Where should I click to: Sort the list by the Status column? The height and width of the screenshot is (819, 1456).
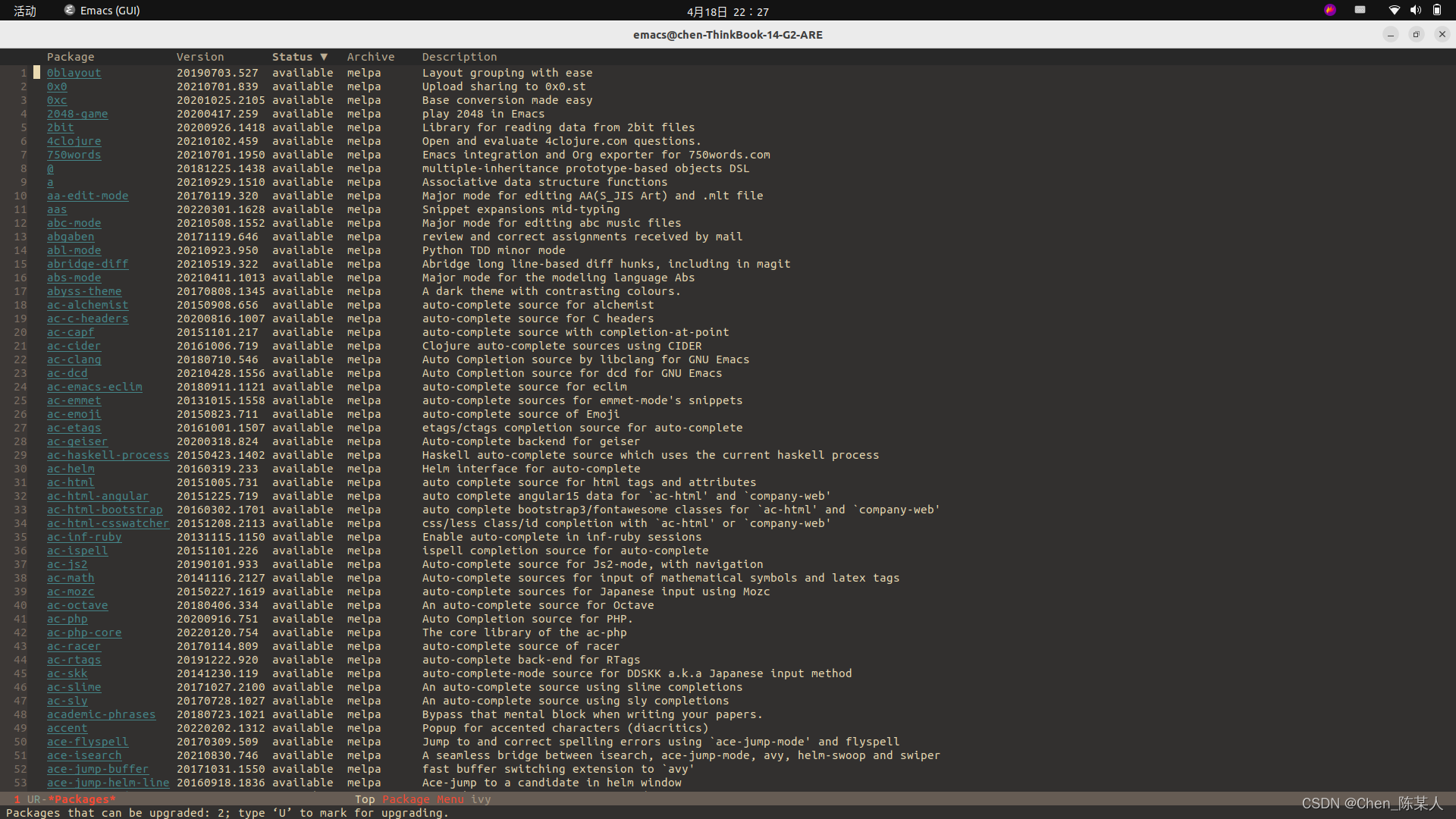300,57
